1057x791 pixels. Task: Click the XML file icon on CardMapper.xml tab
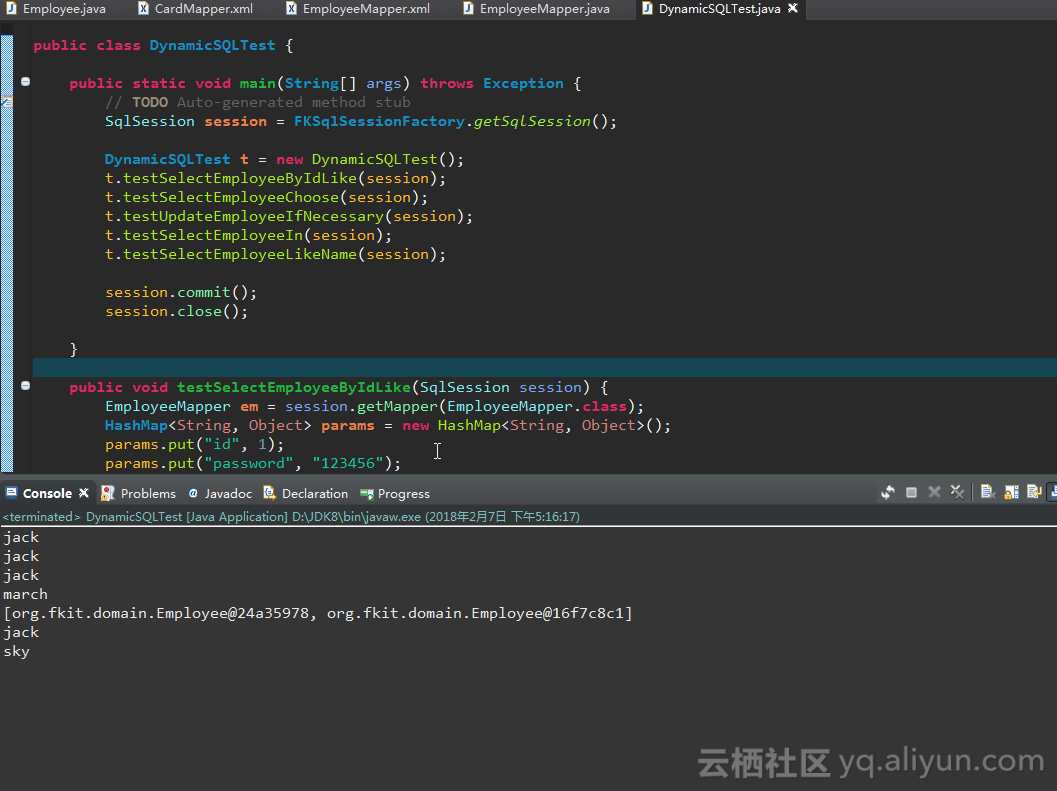143,9
